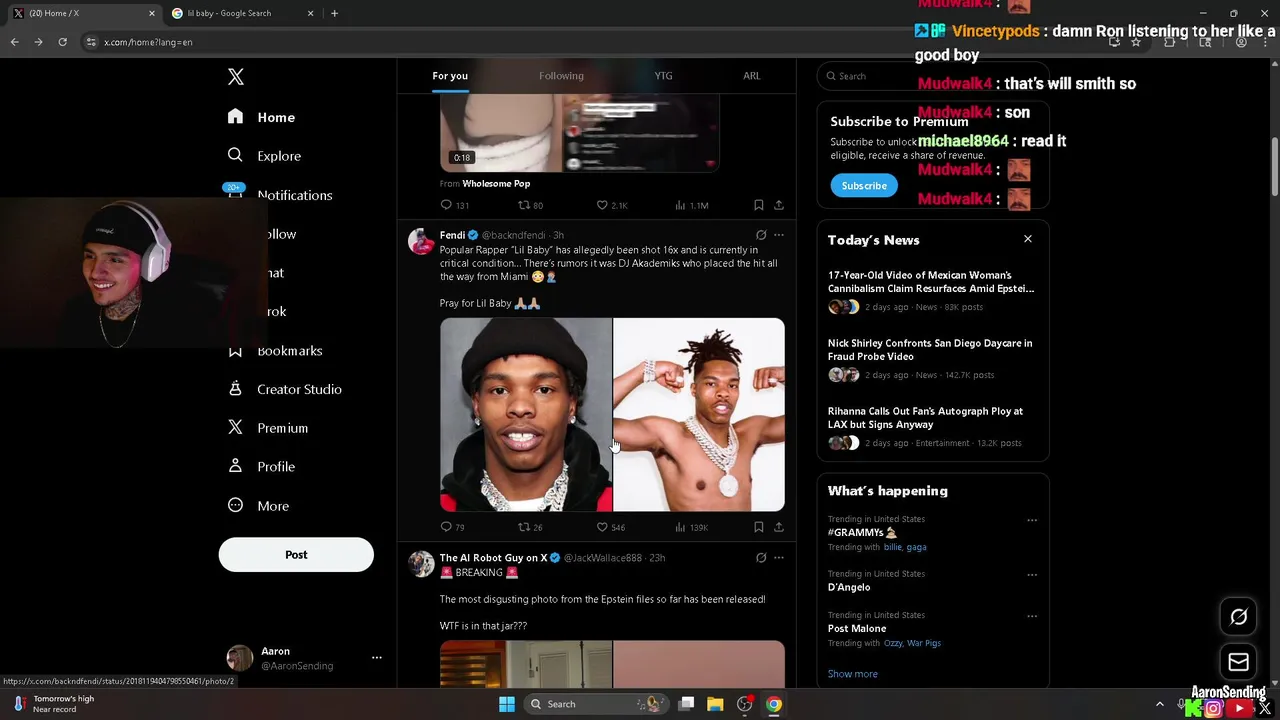Click the Windows taskbar Search box
This screenshot has width=1280, height=720.
[x=596, y=704]
